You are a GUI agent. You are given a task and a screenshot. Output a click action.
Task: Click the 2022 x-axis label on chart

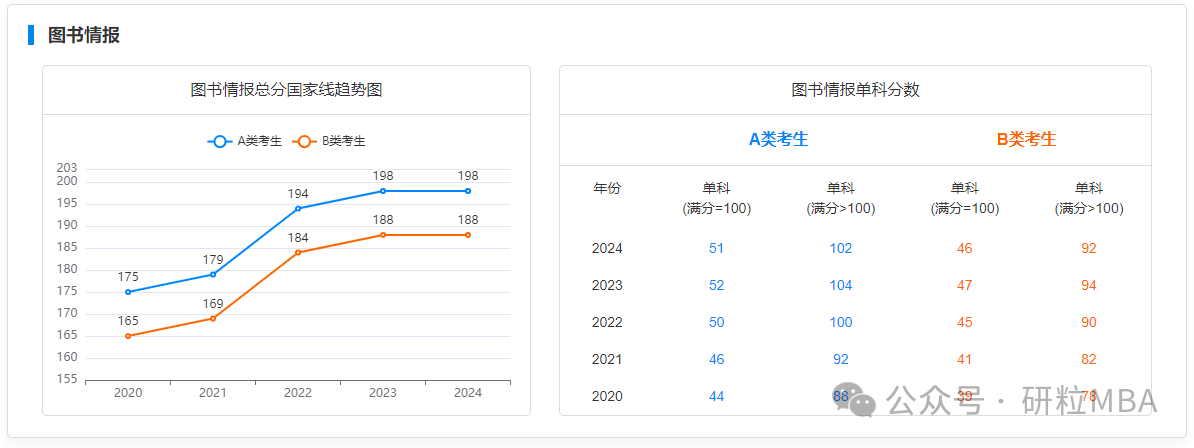coord(298,393)
